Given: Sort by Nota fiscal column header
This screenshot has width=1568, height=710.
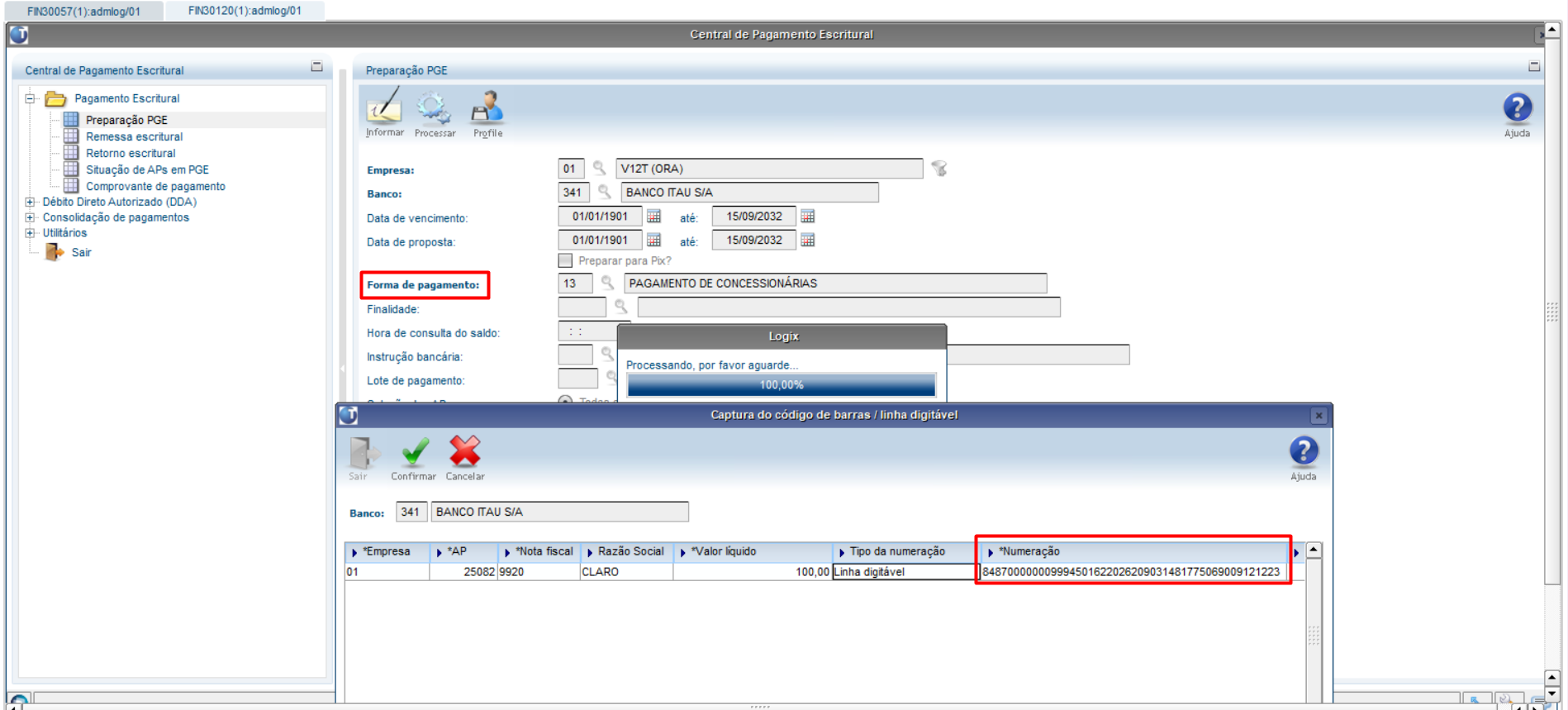Looking at the screenshot, I should [539, 551].
